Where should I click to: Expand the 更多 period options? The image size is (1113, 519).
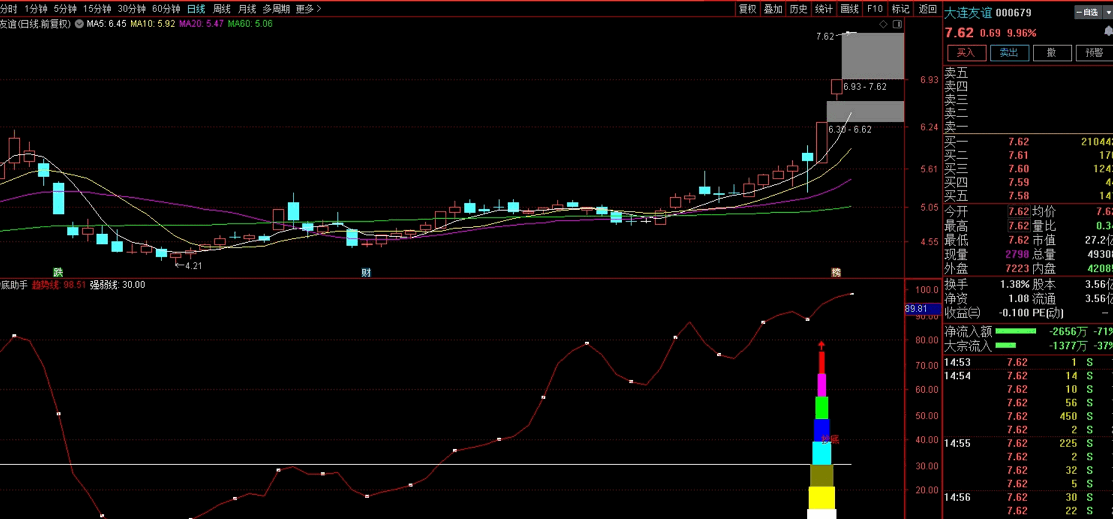coord(308,9)
